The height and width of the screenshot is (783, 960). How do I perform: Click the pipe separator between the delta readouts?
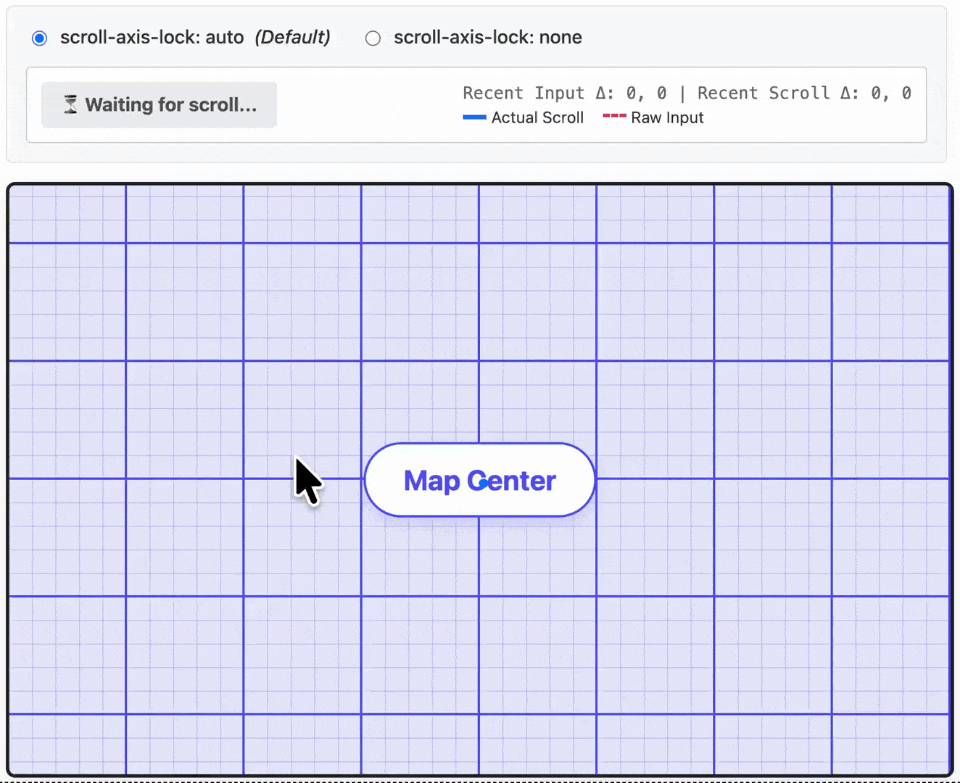683,93
